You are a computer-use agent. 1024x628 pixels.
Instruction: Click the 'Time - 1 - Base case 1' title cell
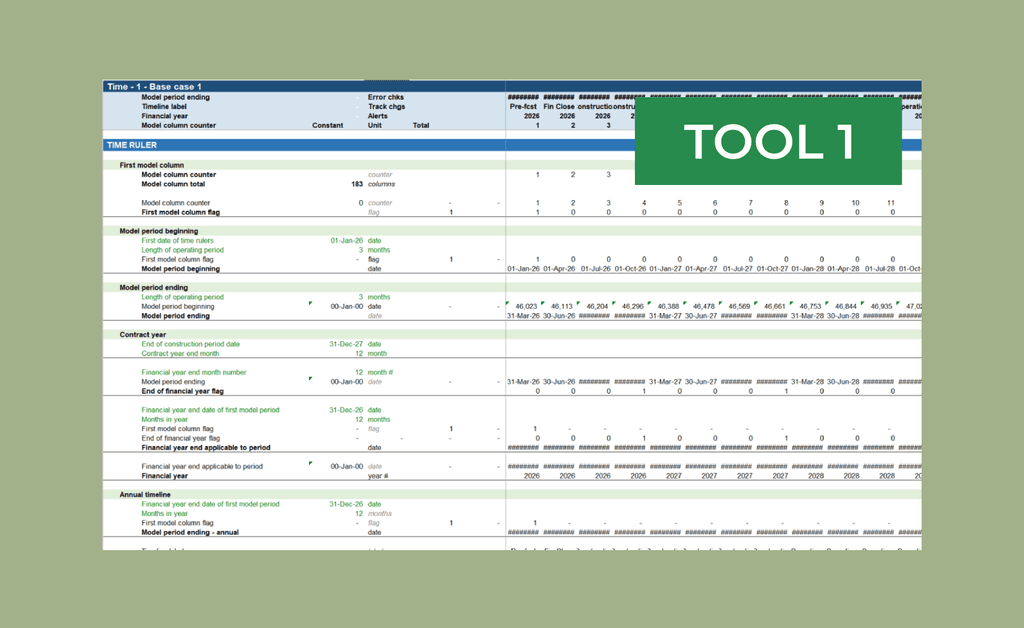[x=154, y=87]
